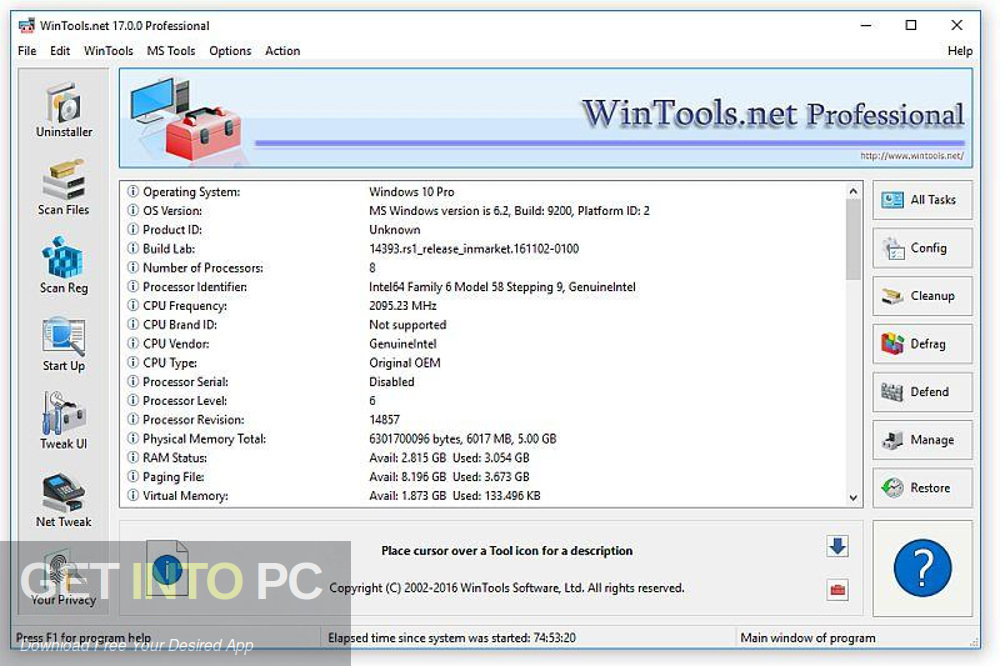Click the blue download arrow icon

[837, 548]
